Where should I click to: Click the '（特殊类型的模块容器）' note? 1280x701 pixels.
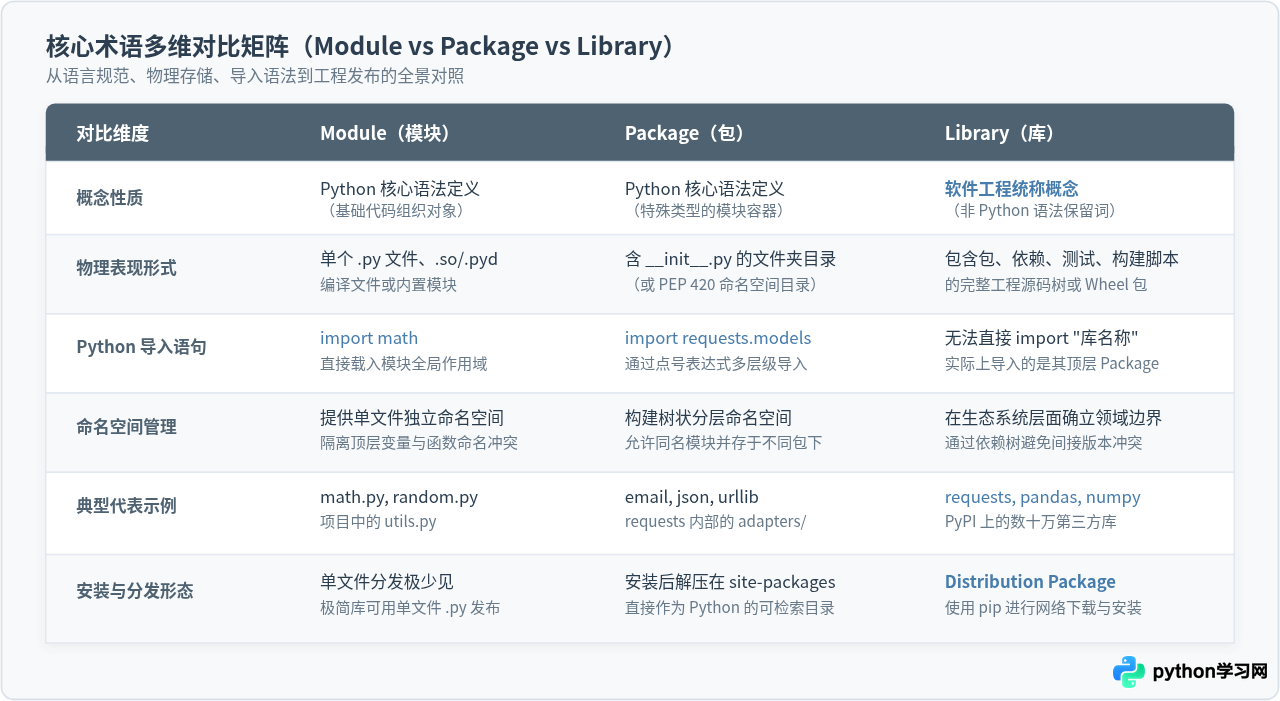point(708,211)
